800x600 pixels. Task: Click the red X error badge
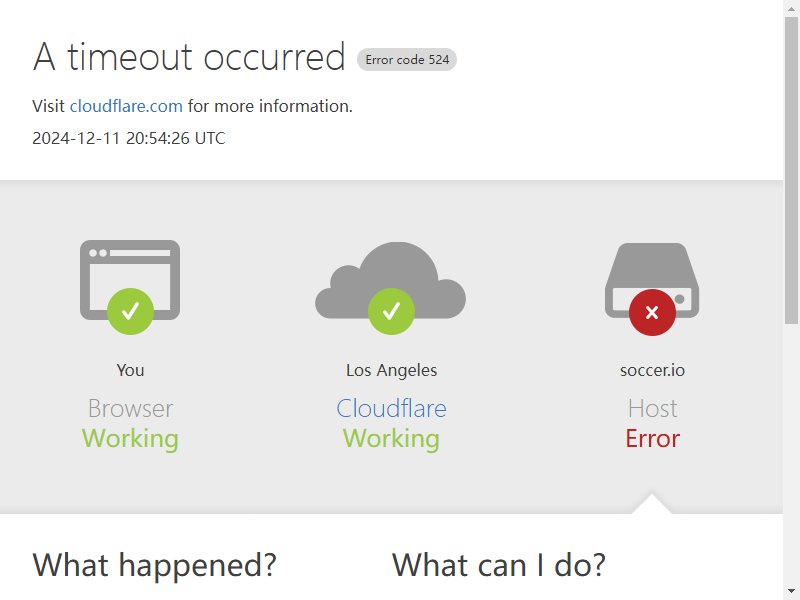[x=652, y=312]
